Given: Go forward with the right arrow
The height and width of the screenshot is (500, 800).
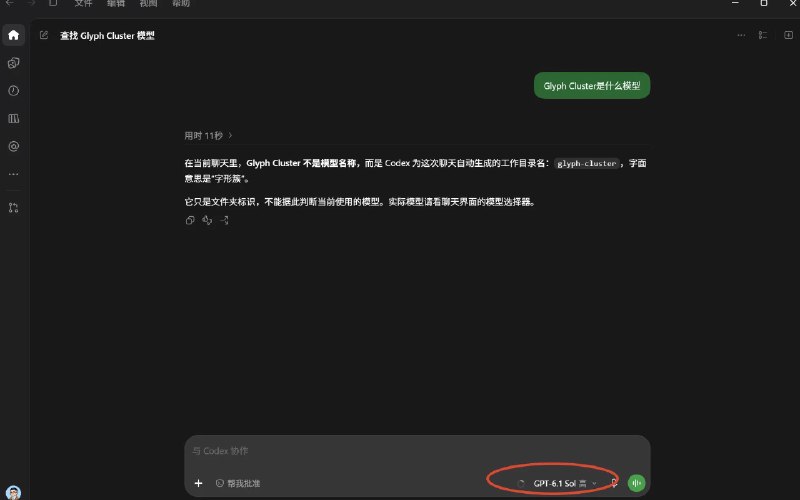Looking at the screenshot, I should coord(32,3).
